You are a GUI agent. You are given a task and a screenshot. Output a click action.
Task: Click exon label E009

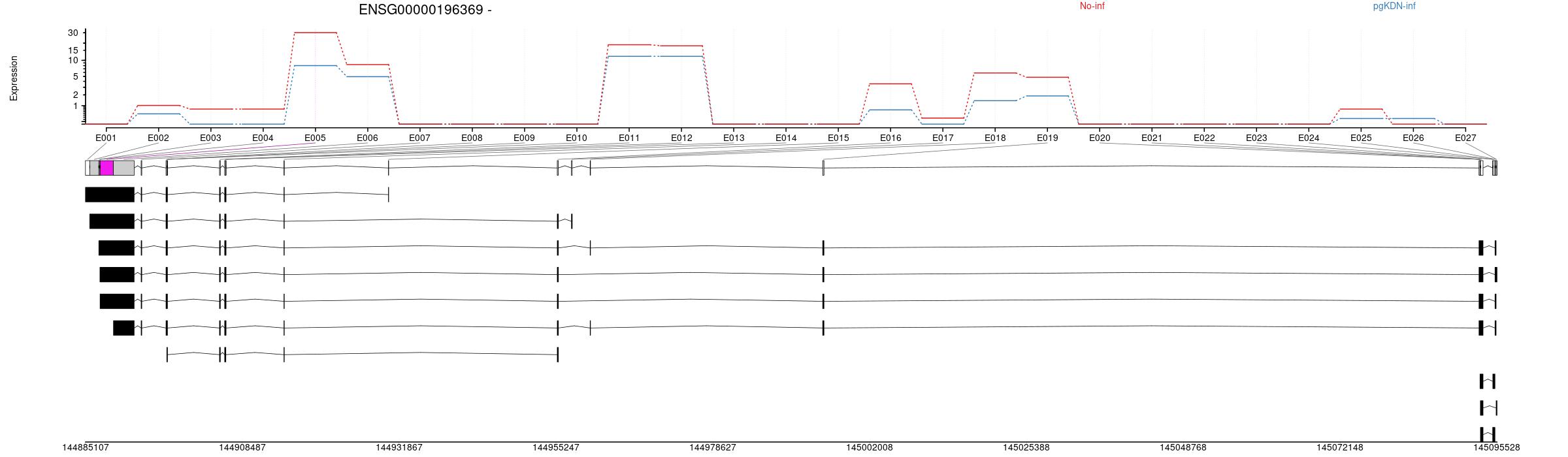point(524,138)
